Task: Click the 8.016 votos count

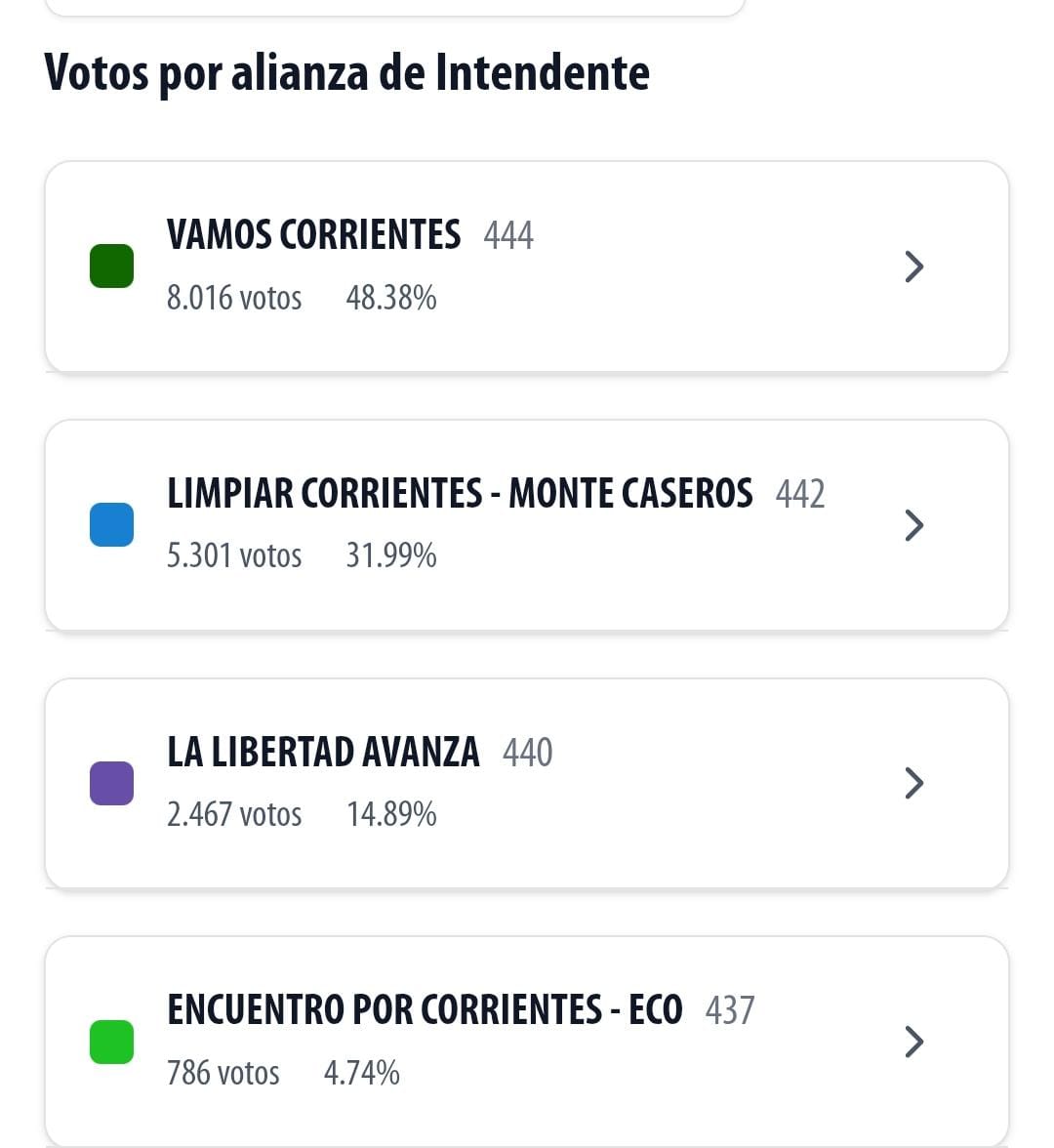Action: click(234, 298)
